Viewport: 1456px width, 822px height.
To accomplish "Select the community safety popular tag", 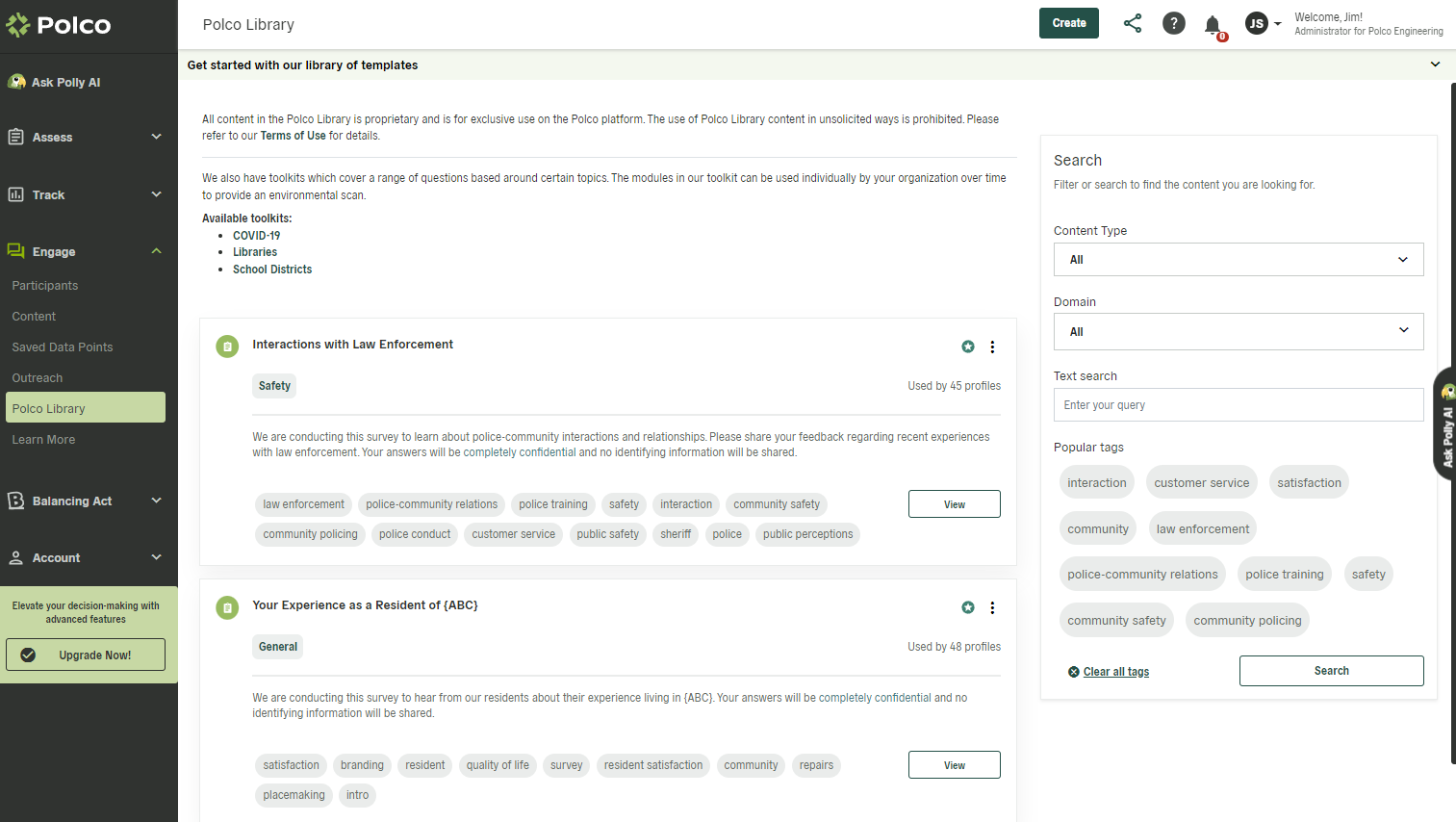I will tap(1116, 621).
